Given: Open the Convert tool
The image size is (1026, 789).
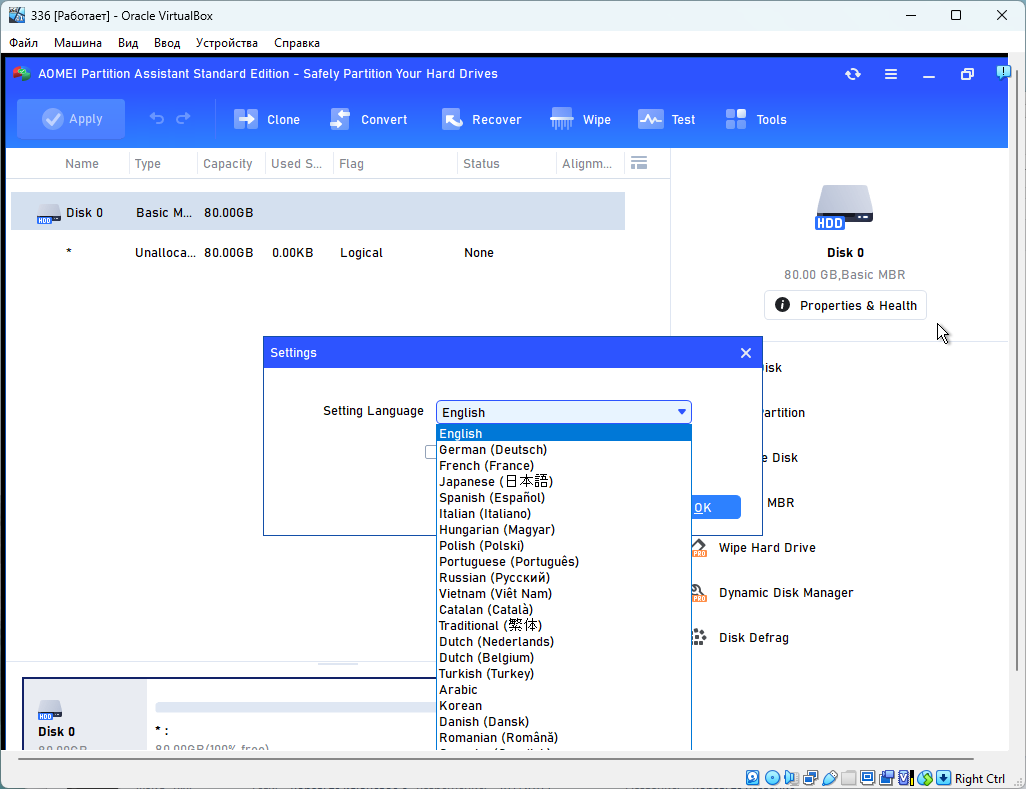Looking at the screenshot, I should (x=340, y=120).
